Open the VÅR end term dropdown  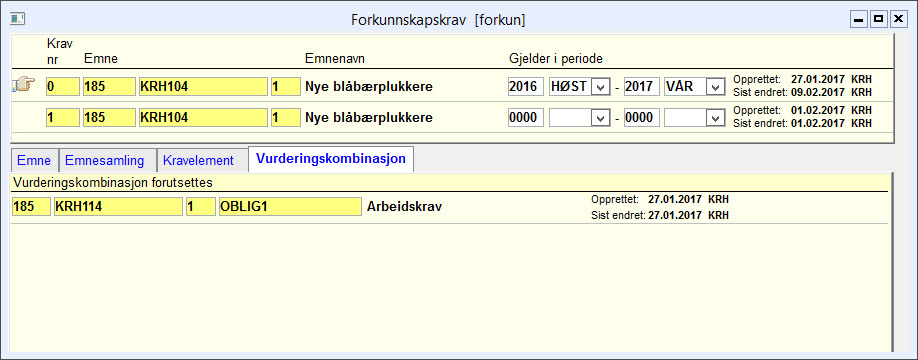tap(715, 87)
